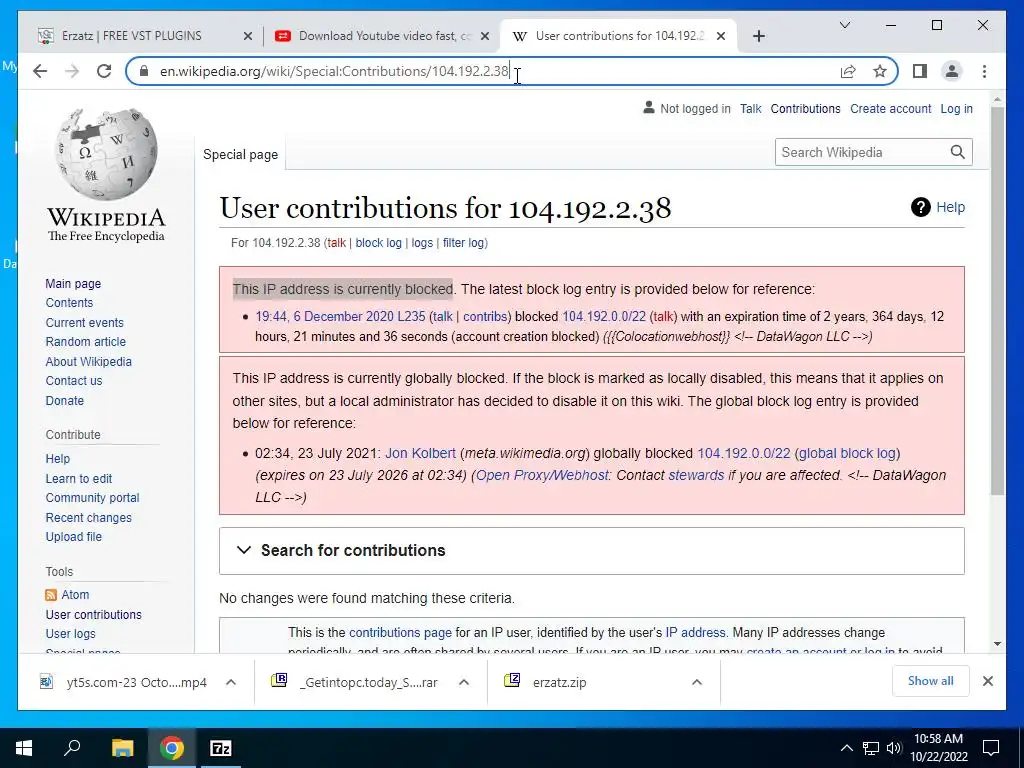Screen dimensions: 1024x768
Task: Click the Upload file sidebar link
Action: pos(73,537)
